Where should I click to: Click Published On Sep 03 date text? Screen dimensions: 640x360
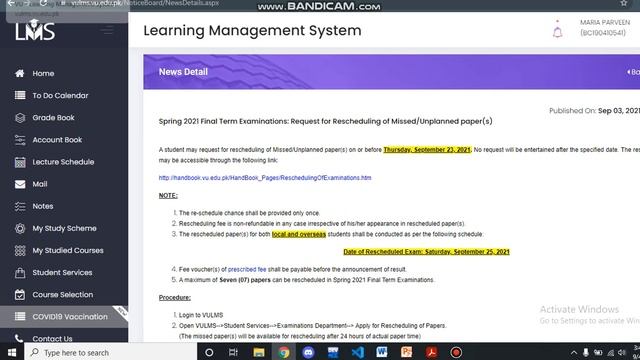[x=594, y=111]
